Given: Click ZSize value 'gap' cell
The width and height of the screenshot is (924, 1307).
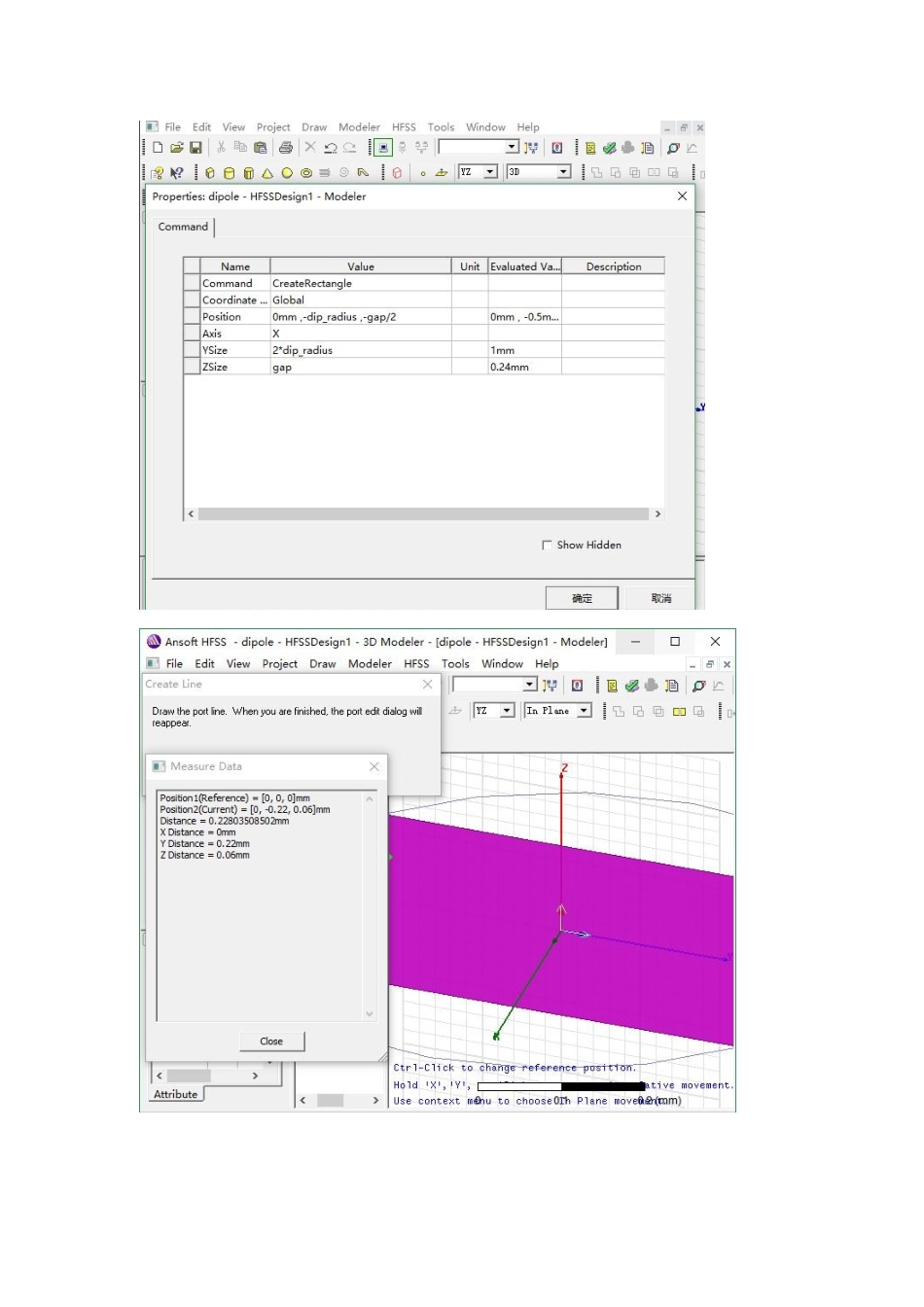Looking at the screenshot, I should click(361, 368).
